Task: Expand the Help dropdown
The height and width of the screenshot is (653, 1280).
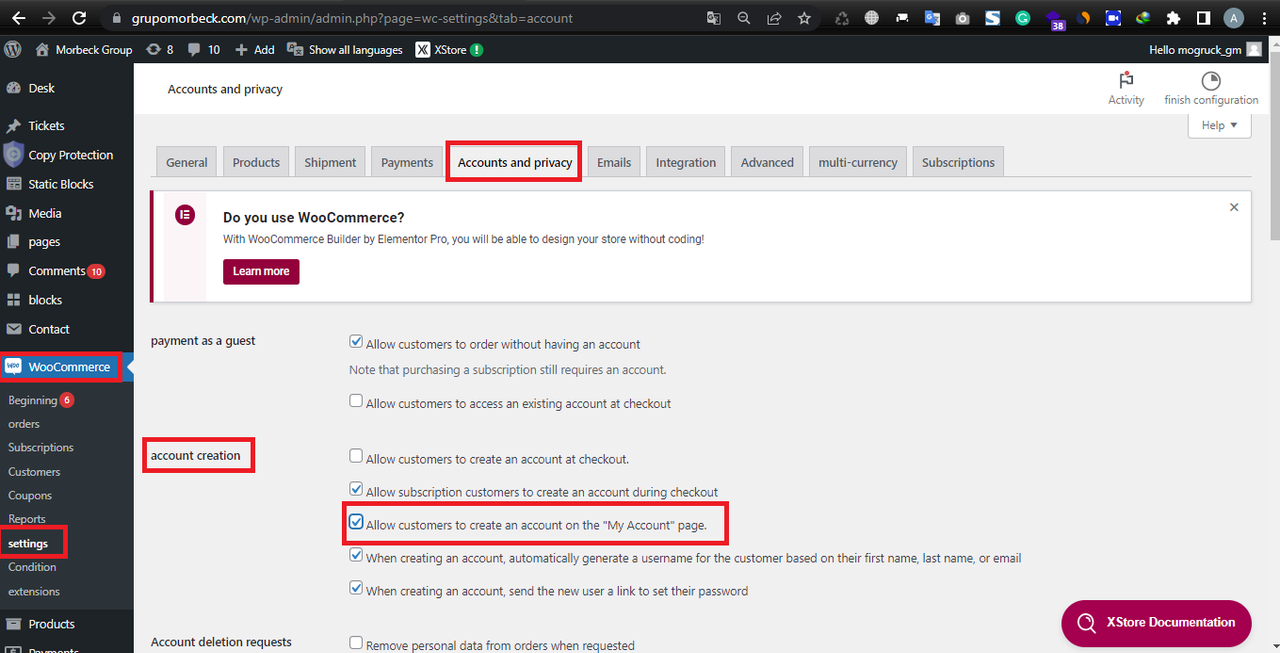Action: (x=1219, y=125)
